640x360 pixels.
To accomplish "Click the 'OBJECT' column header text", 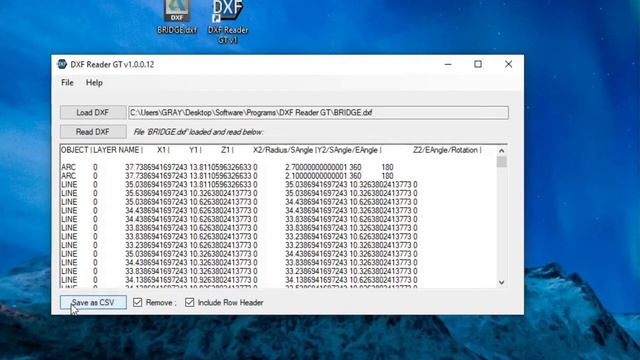I will coord(75,150).
